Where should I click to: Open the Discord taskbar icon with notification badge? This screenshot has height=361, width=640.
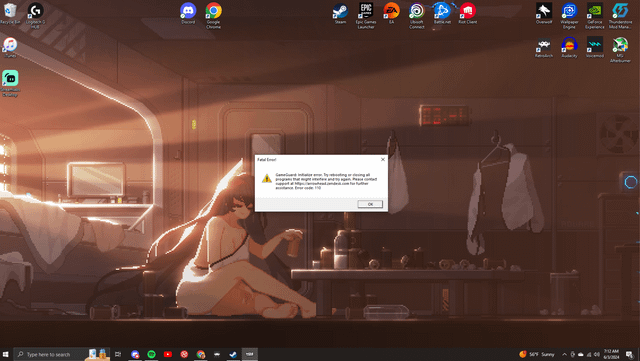tap(135, 354)
